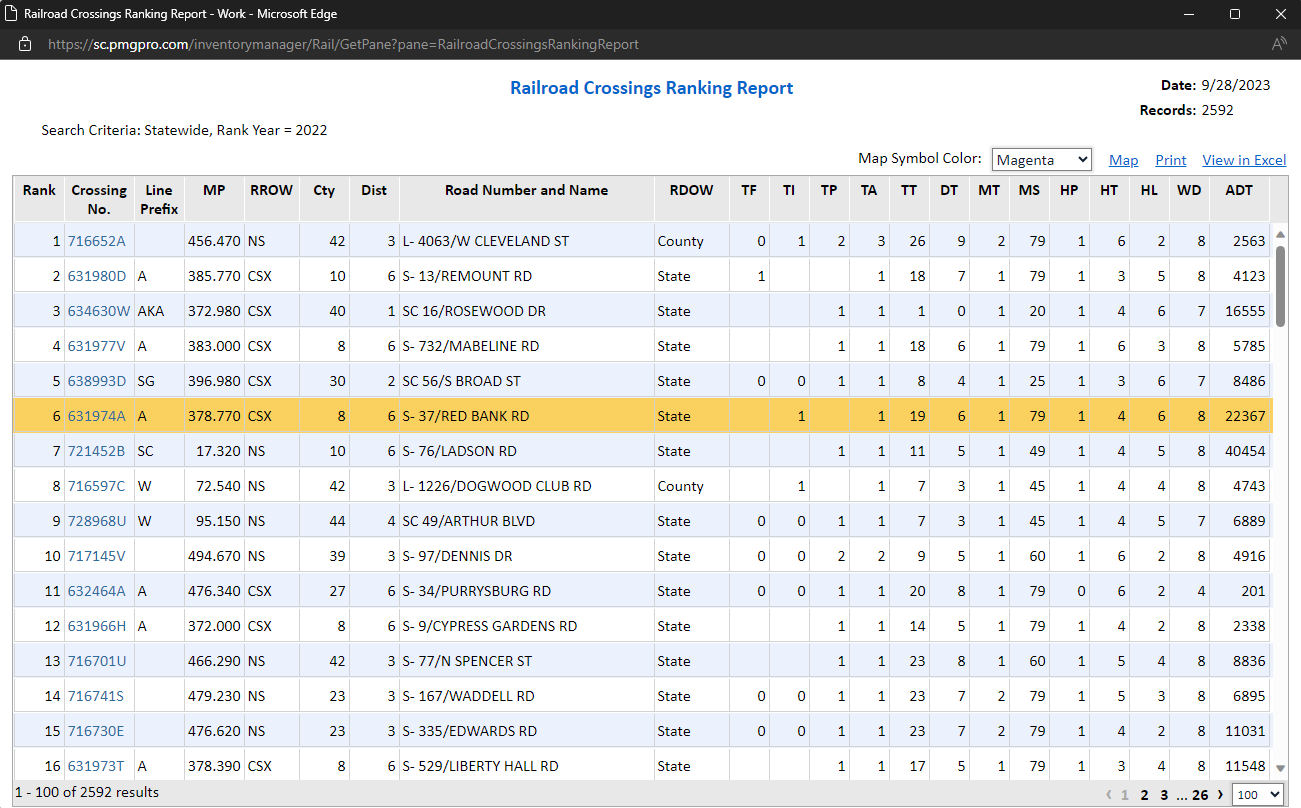Open crossing number 716701U

click(x=97, y=661)
